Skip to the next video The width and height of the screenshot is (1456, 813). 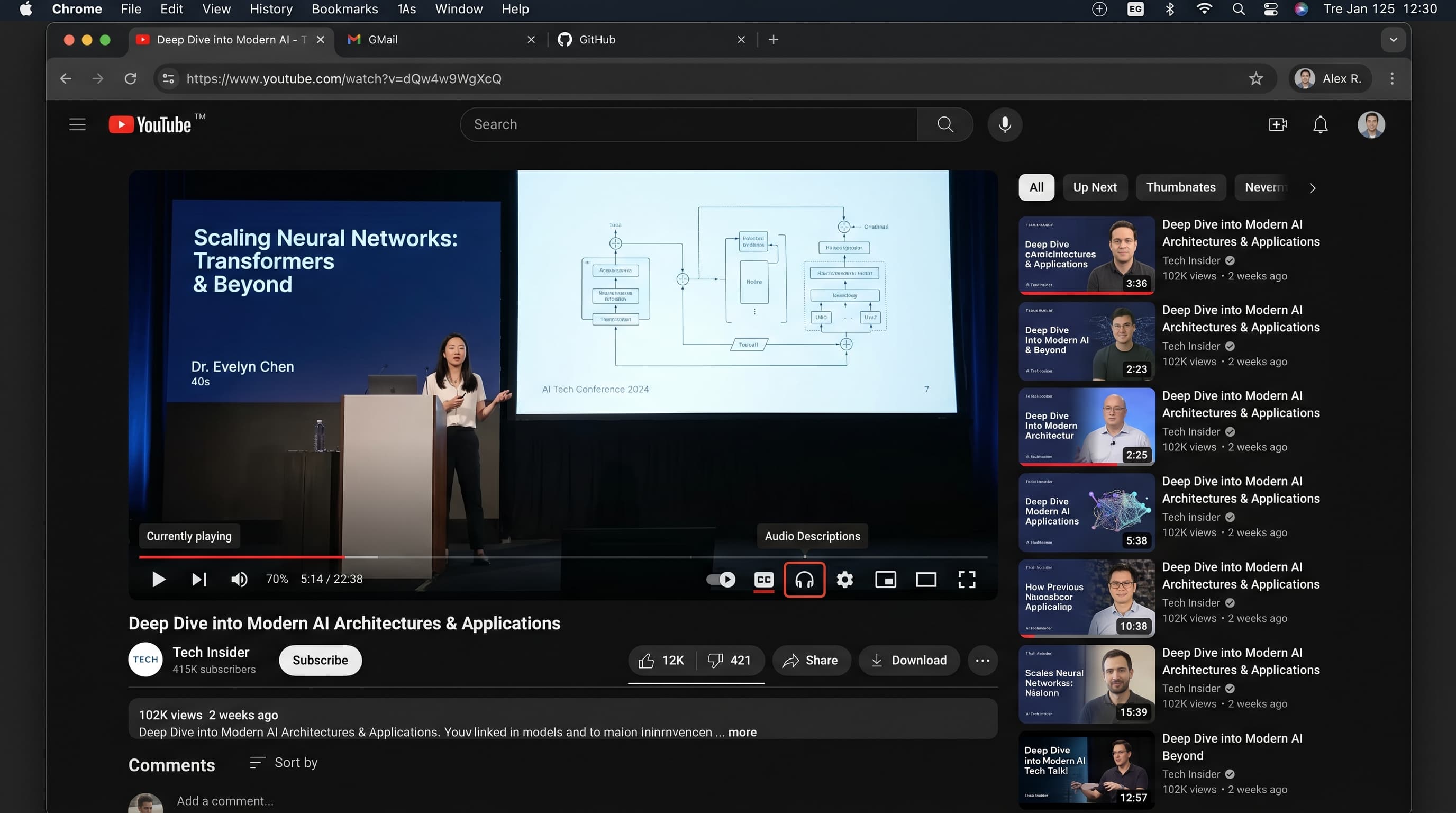tap(199, 580)
